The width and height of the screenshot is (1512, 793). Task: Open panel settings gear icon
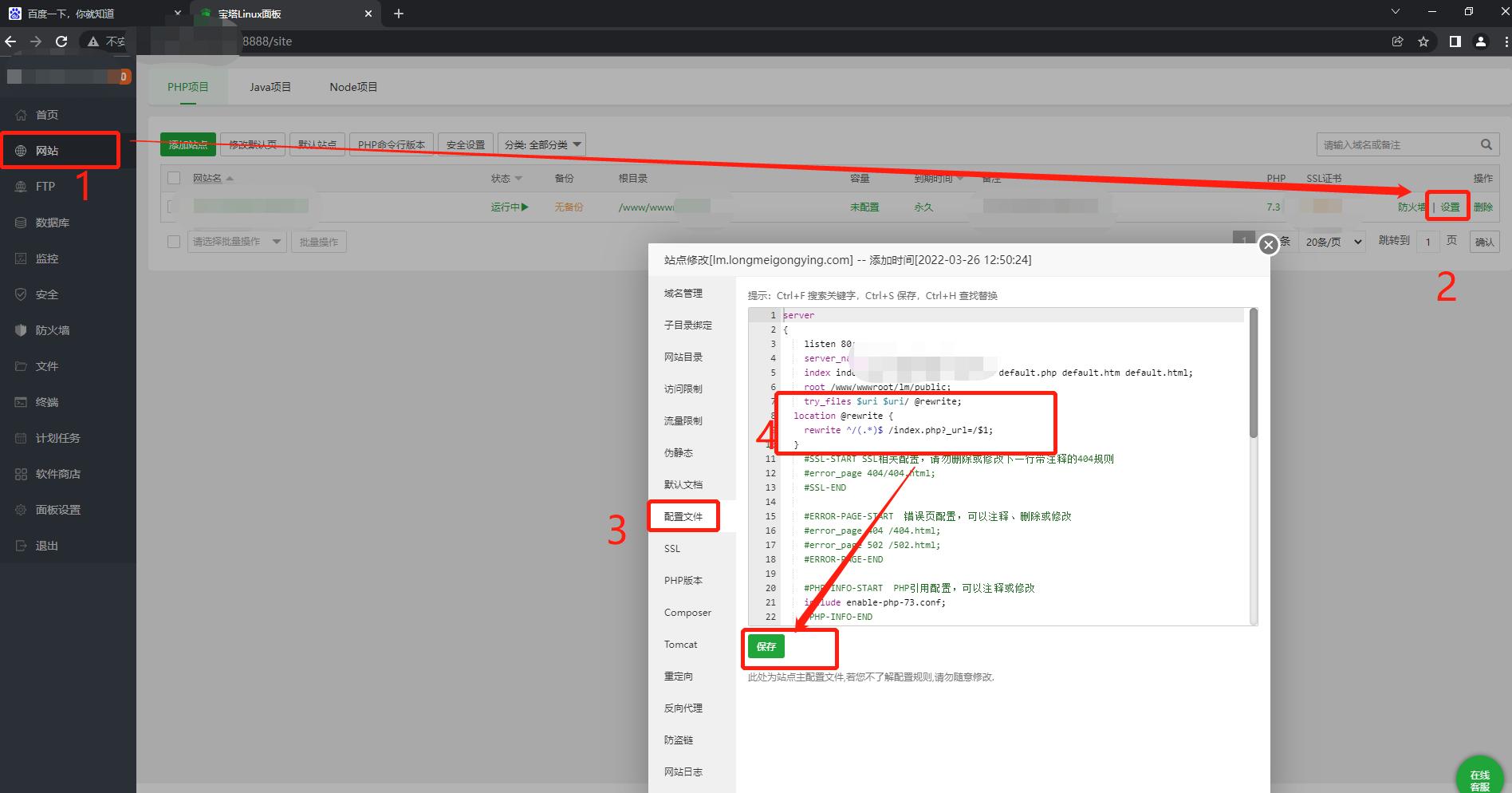(22, 510)
